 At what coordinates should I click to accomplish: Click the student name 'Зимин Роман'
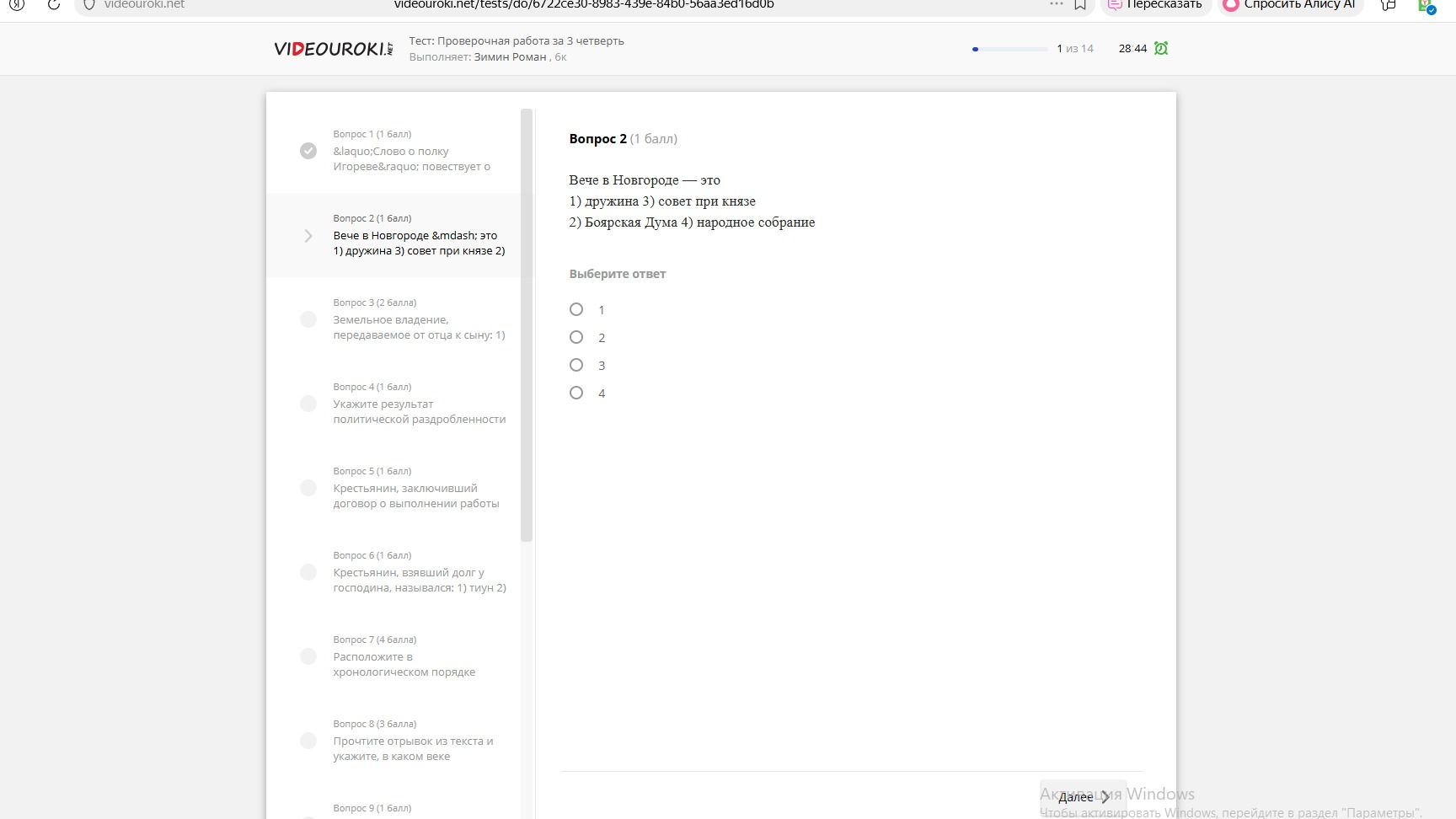click(510, 57)
